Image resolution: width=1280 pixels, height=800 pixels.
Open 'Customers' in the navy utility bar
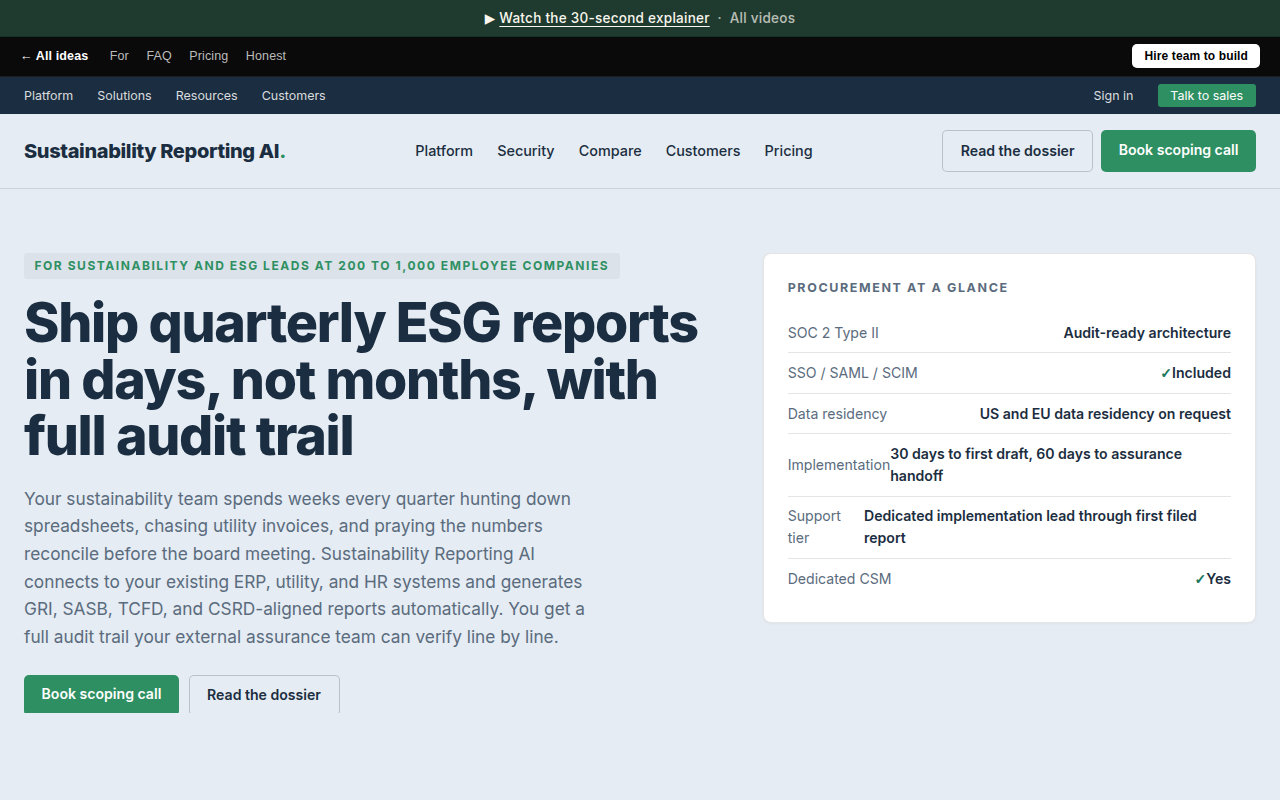(x=294, y=96)
